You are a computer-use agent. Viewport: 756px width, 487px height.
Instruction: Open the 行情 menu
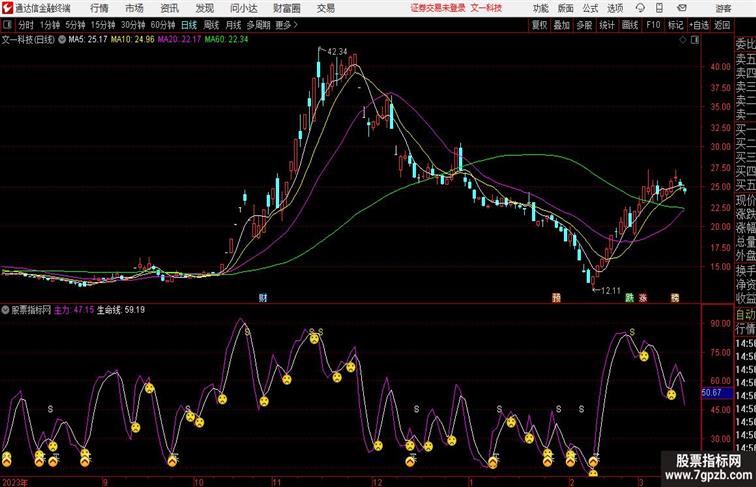(x=99, y=8)
